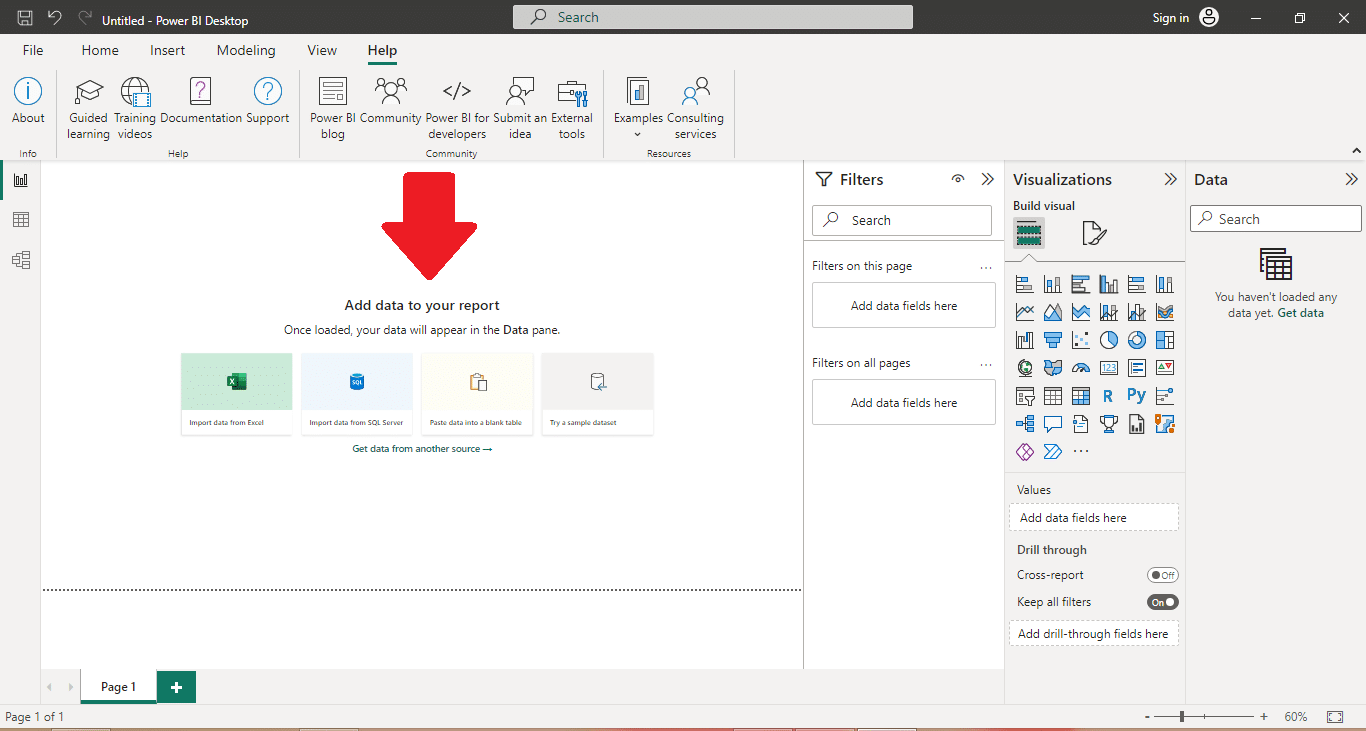Click Try a sample dataset card
The height and width of the screenshot is (731, 1366).
pos(597,394)
